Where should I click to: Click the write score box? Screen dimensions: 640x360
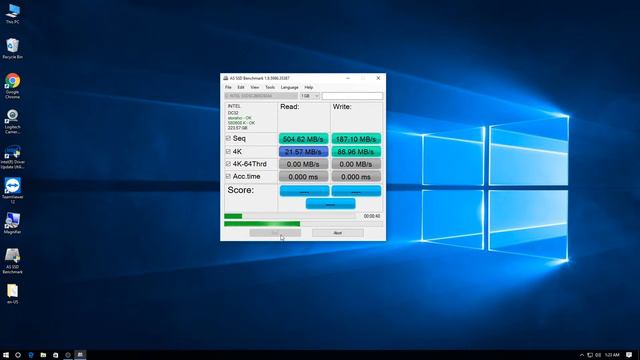356,191
